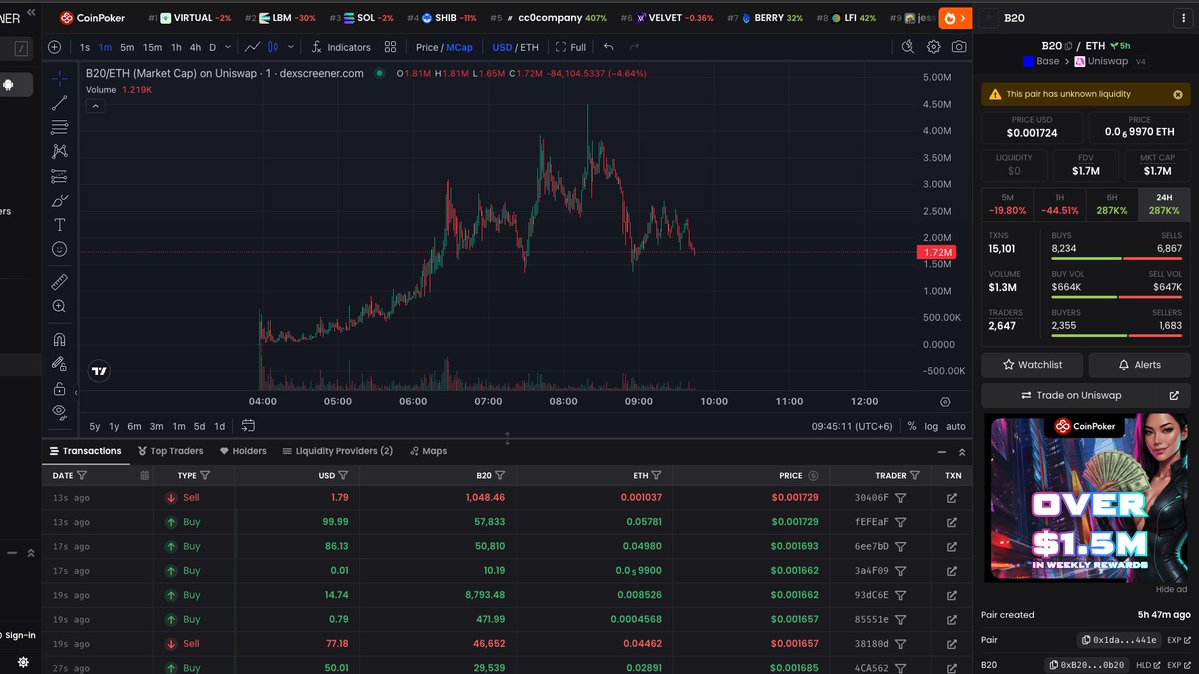
Task: Open the B20 pair options menu
Action: tap(1184, 18)
